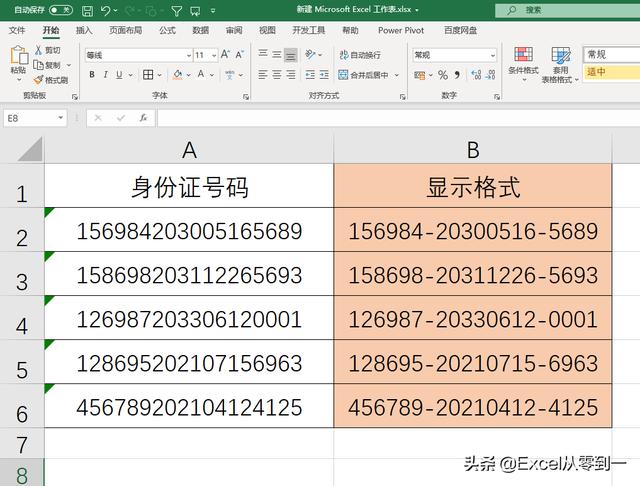Click the Increase Decimal icon
Image resolution: width=640 pixels, height=486 pixels.
click(476, 75)
